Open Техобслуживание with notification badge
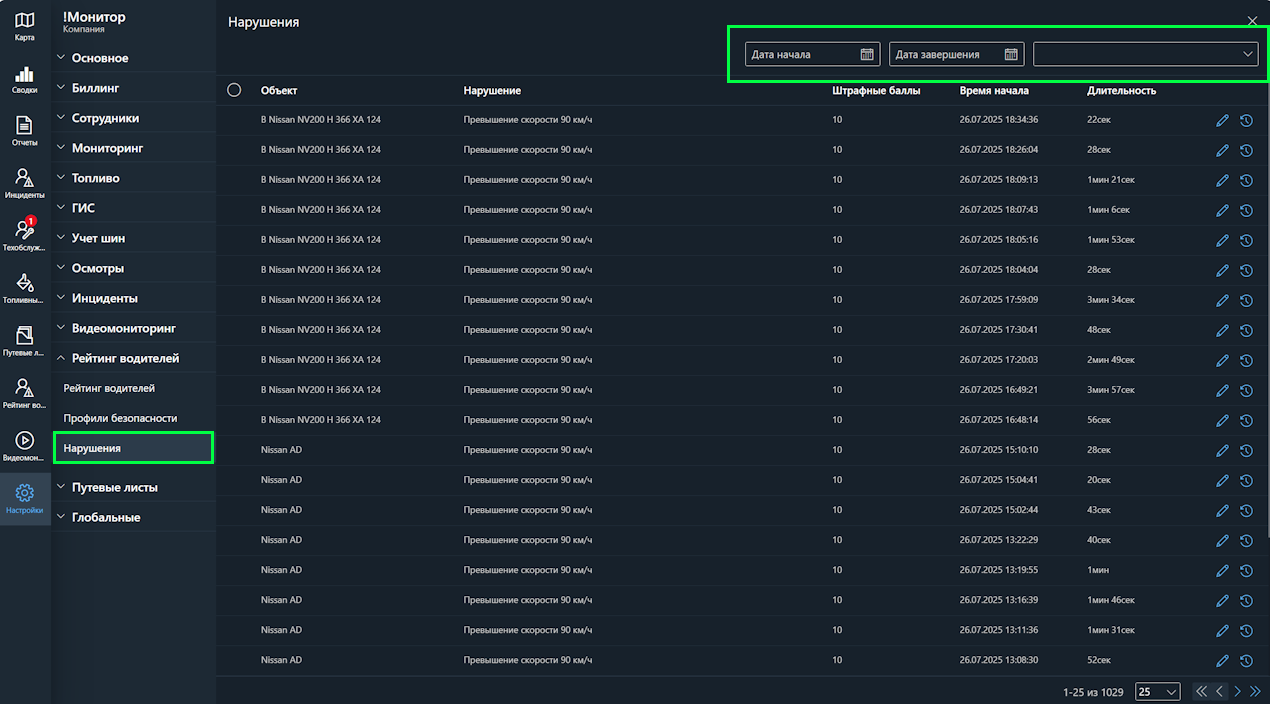Screen dimensions: 1270x704 click(x=25, y=236)
